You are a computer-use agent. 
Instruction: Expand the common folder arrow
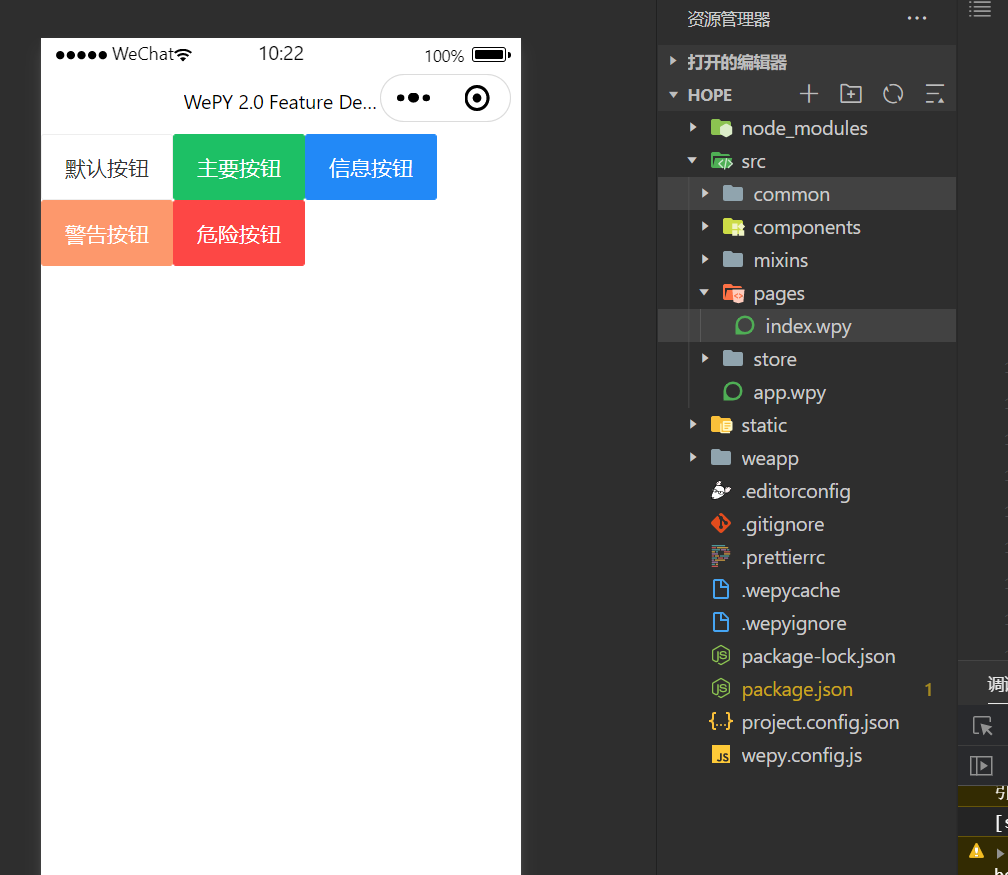(705, 194)
